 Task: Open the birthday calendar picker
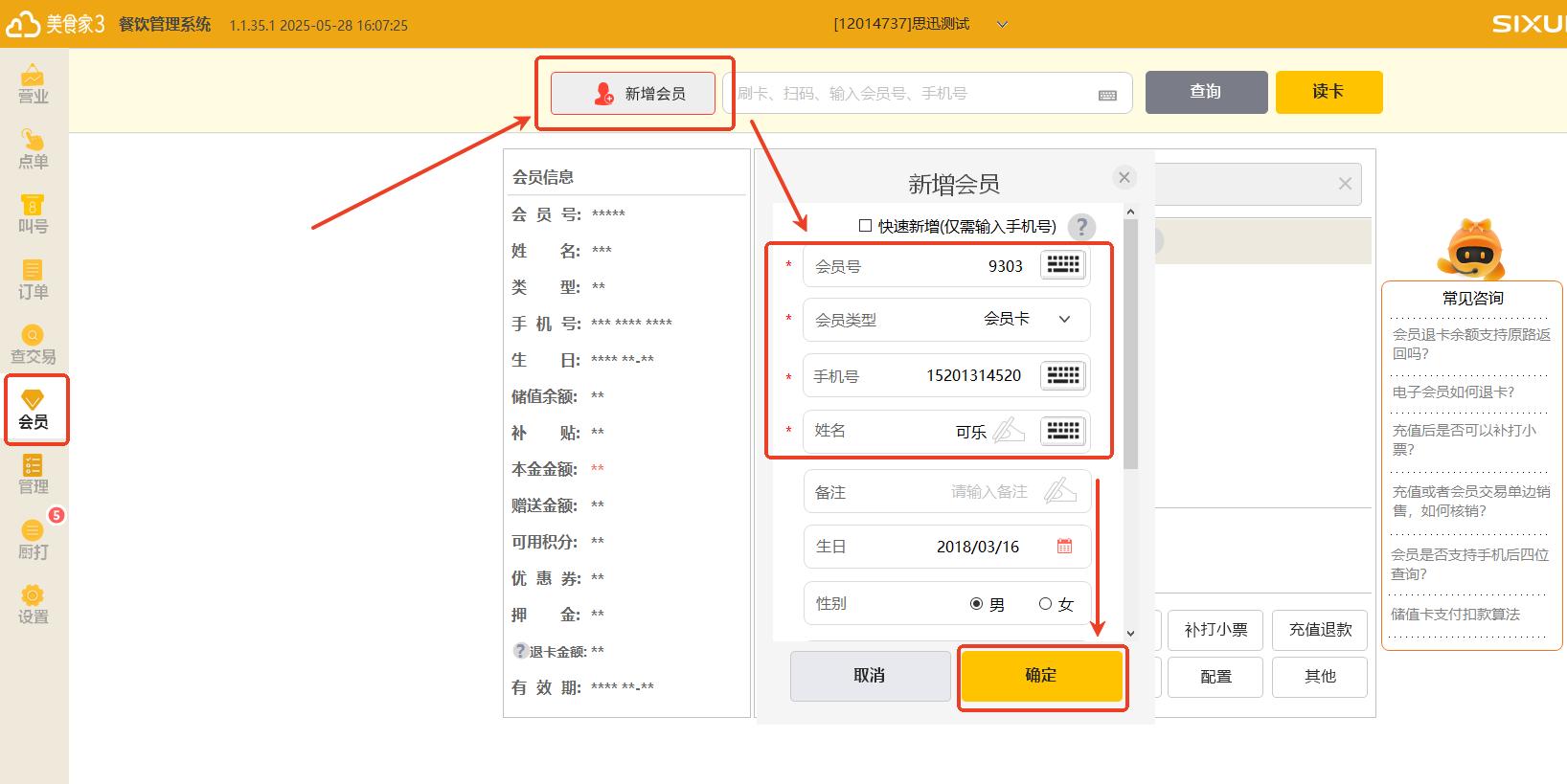[x=1064, y=546]
